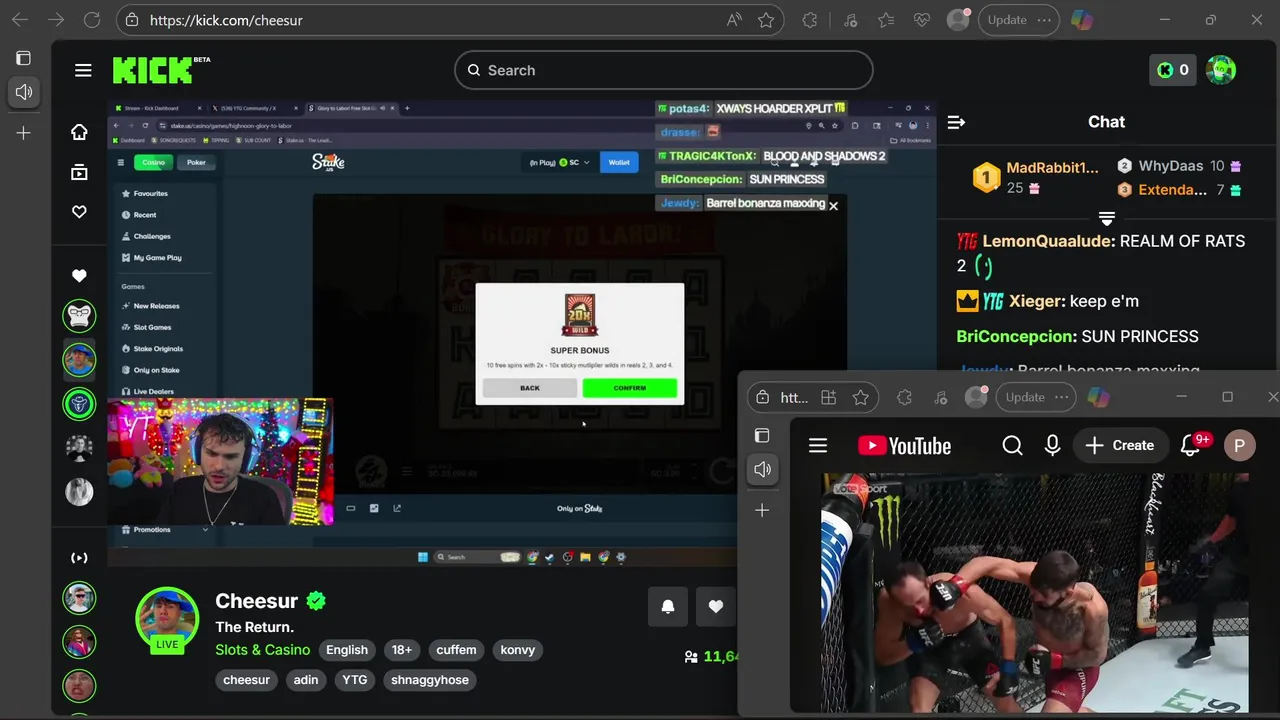This screenshot has width=1280, height=720.
Task: Open Extensions in YouTube window
Action: pyautogui.click(x=904, y=398)
